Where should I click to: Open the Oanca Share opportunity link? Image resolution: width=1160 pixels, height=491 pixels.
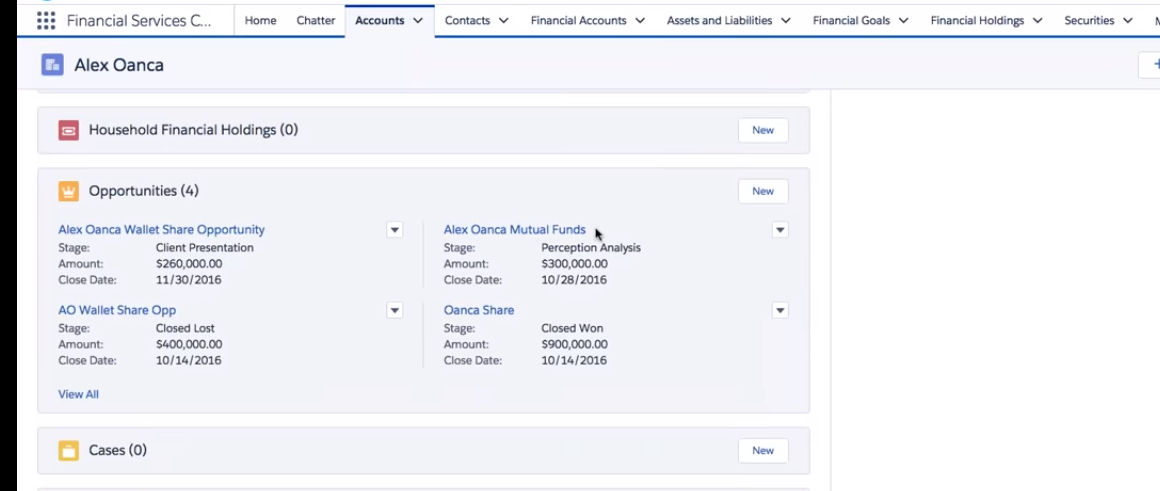click(x=479, y=311)
